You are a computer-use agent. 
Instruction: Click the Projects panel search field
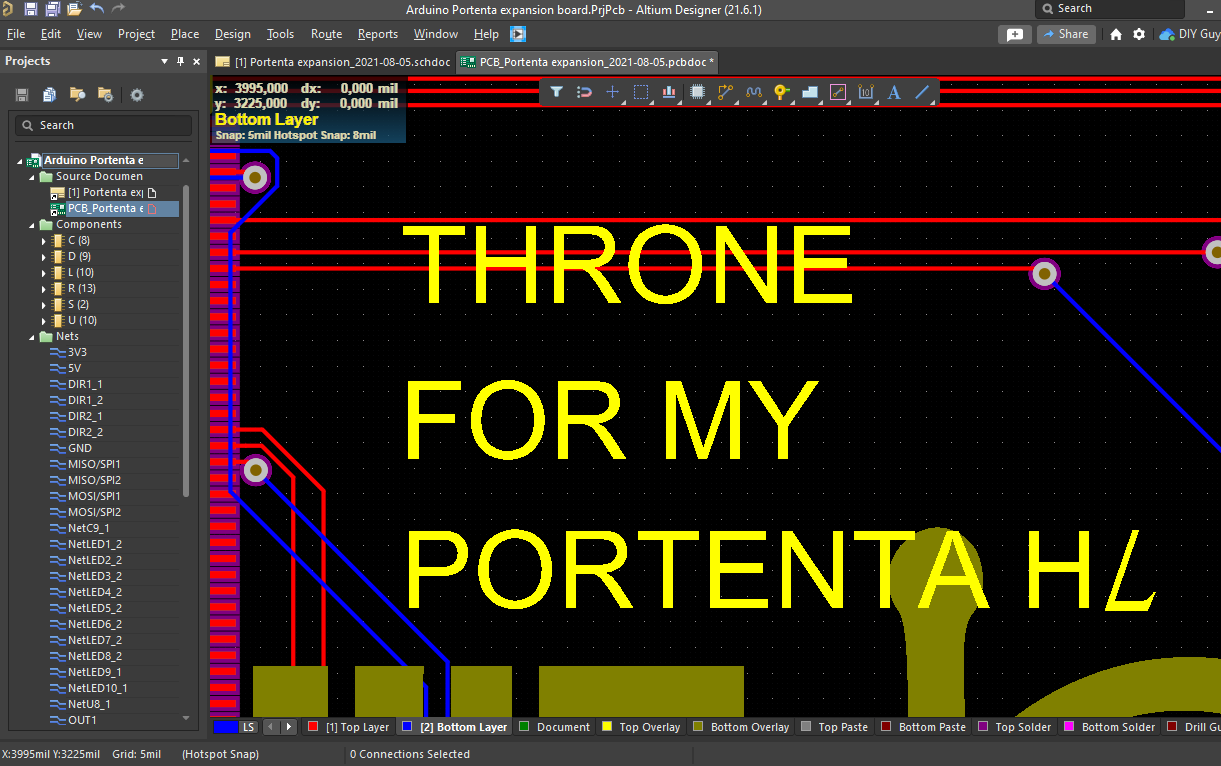[102, 125]
